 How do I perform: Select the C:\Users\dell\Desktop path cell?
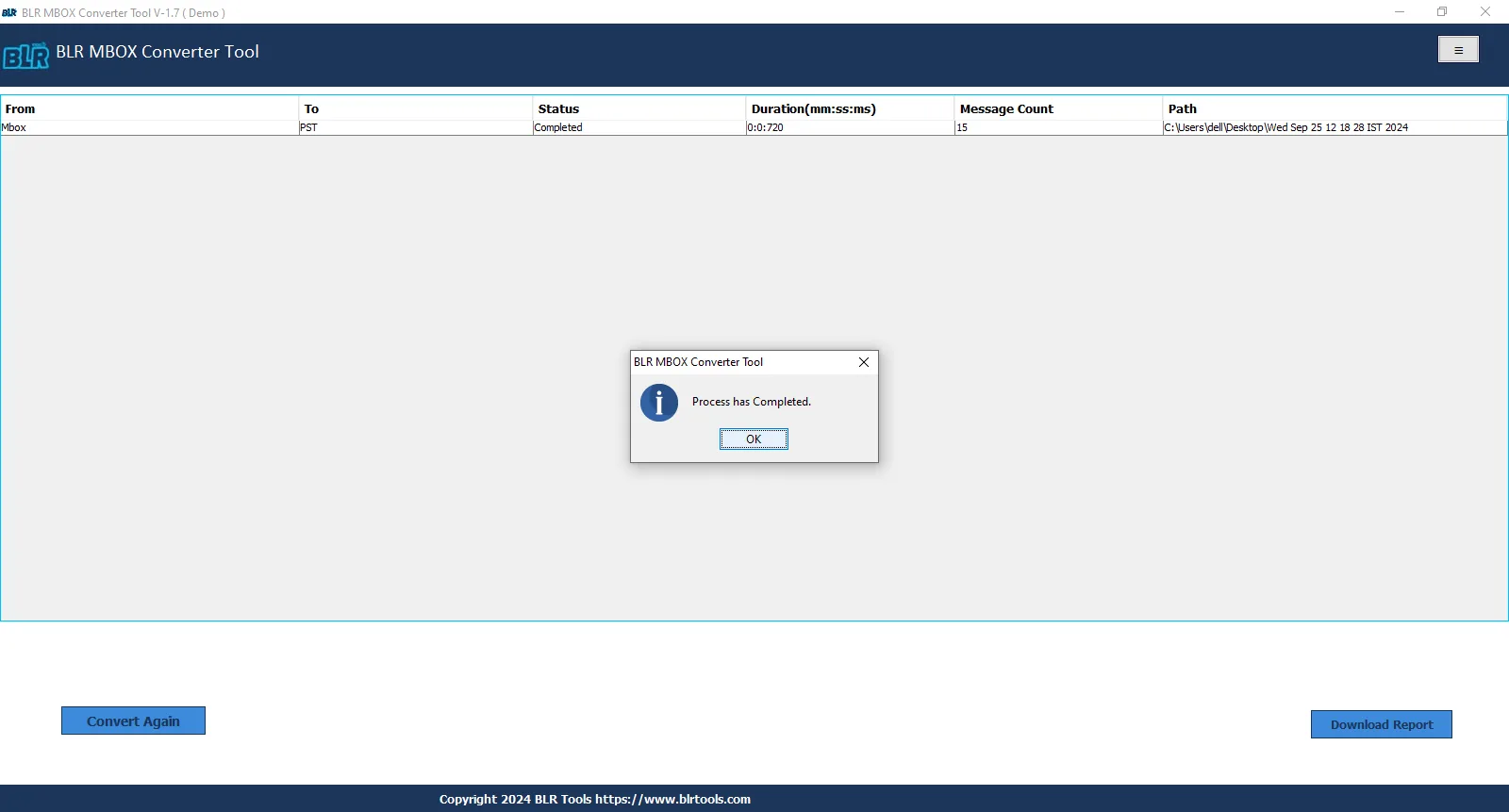[x=1335, y=127]
